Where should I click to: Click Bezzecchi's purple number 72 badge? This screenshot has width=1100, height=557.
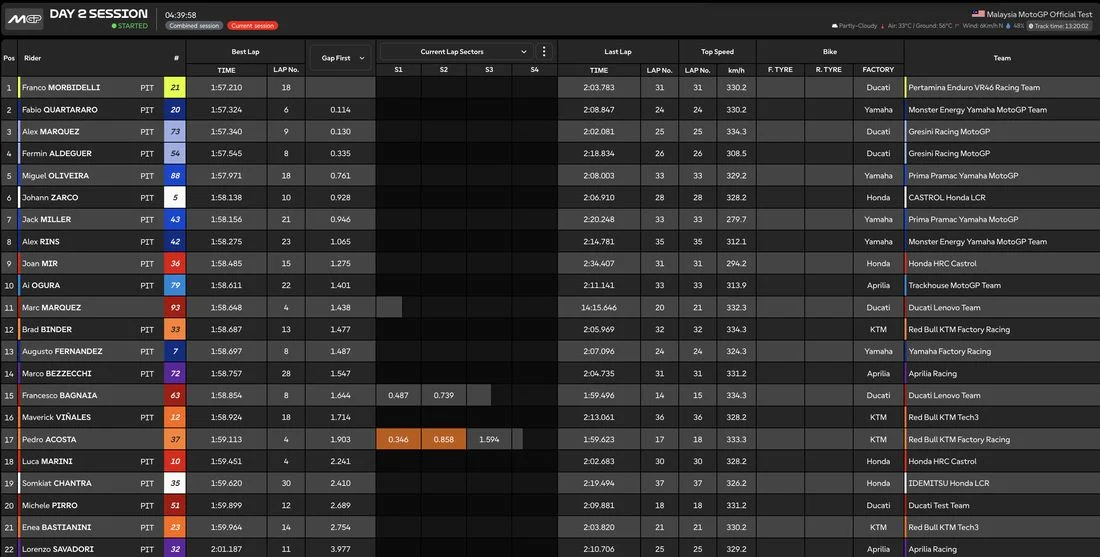pos(175,373)
